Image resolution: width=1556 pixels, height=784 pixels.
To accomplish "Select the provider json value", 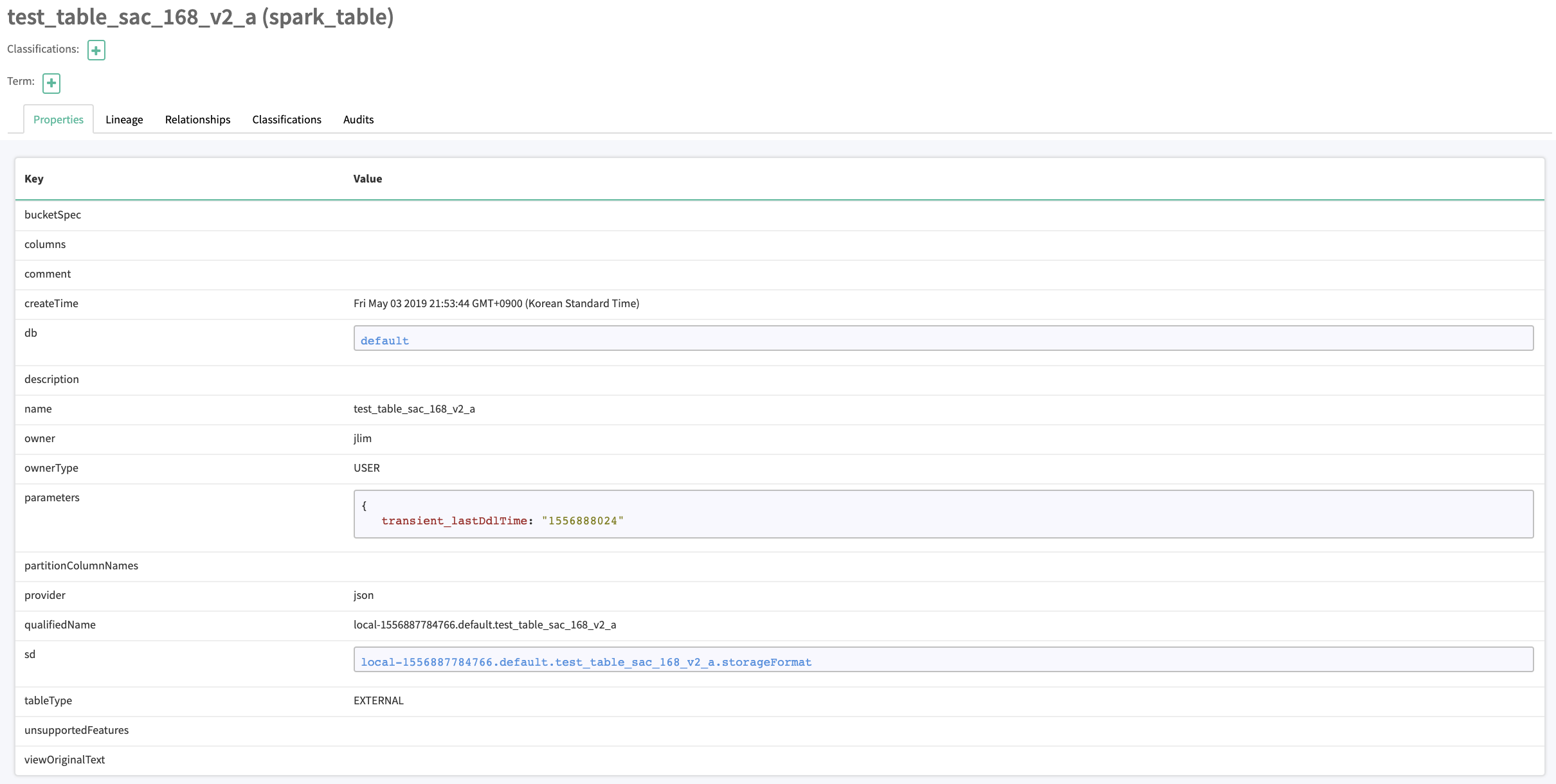I will pyautogui.click(x=364, y=594).
